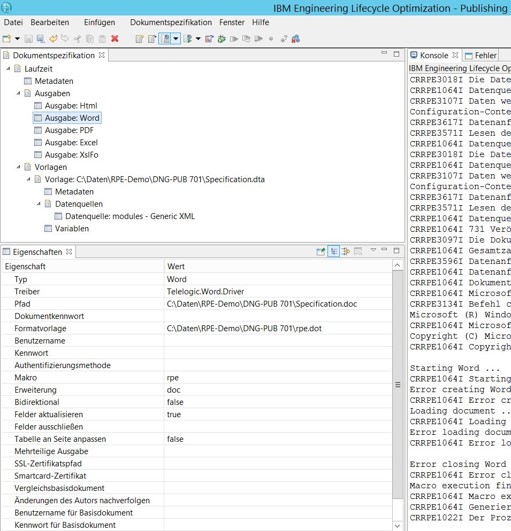The height and width of the screenshot is (531, 511).
Task: Click the New document specification icon
Action: pos(6,39)
